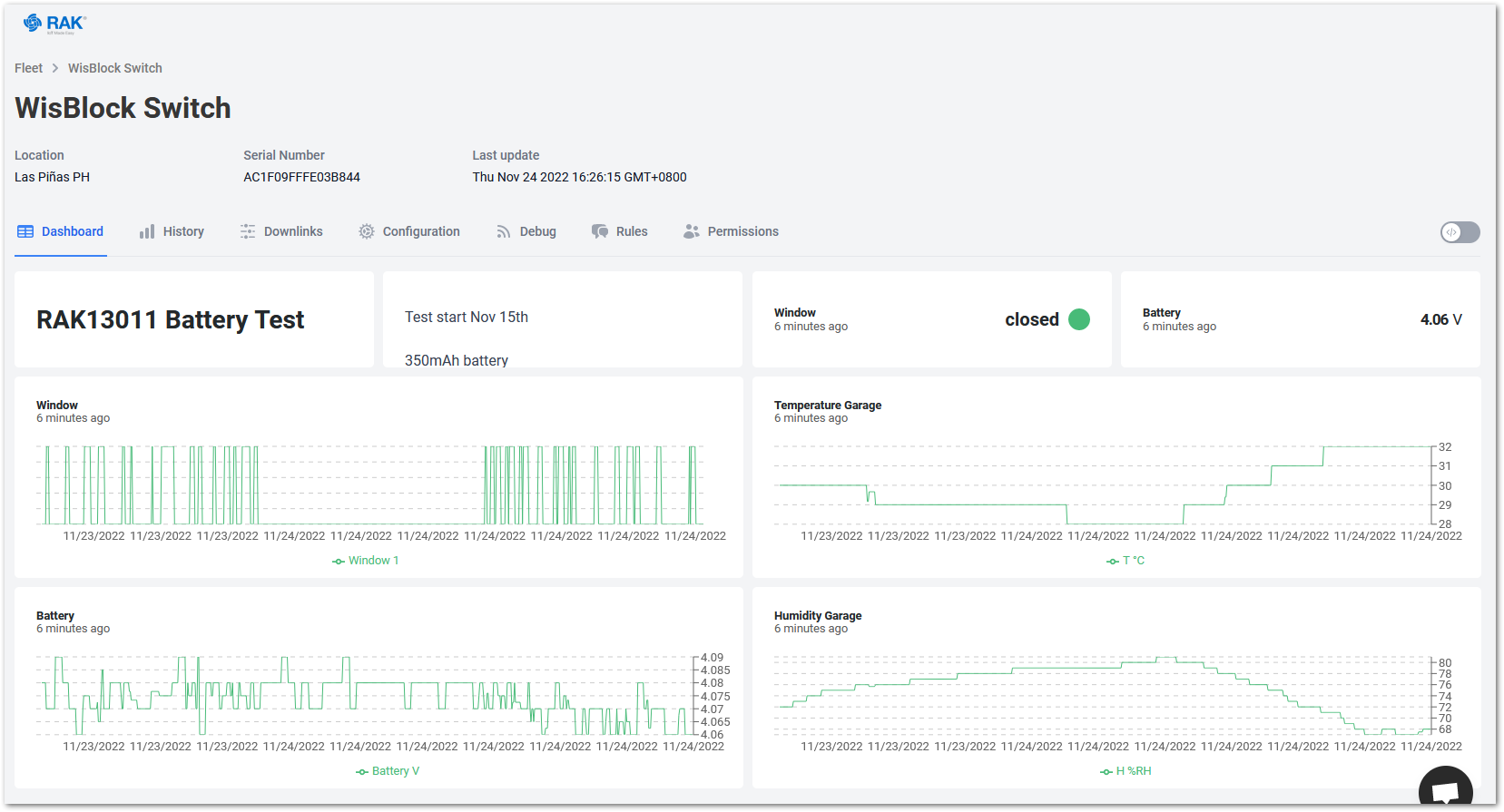Click inside the Window state chart

[370, 485]
